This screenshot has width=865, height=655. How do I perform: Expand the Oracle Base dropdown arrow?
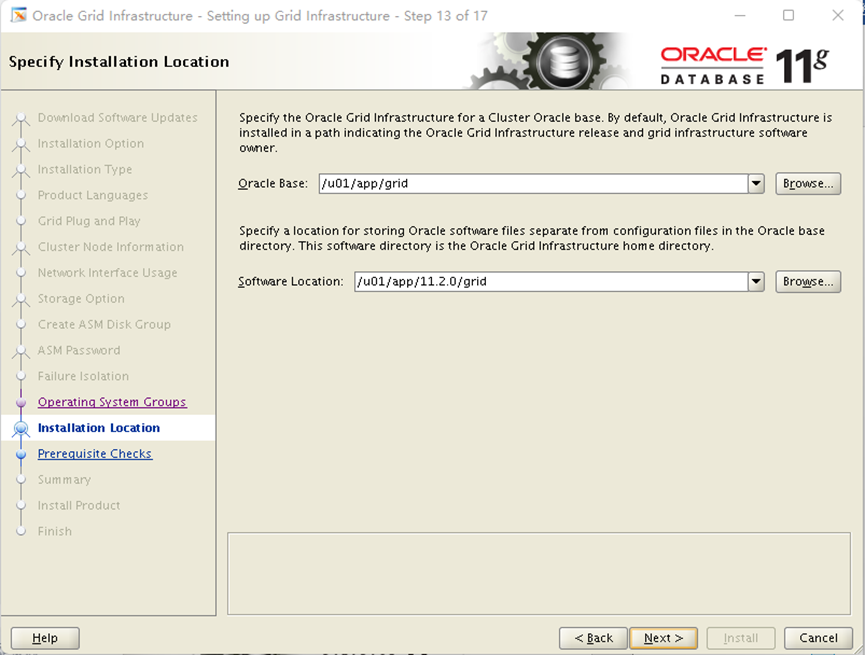point(756,183)
